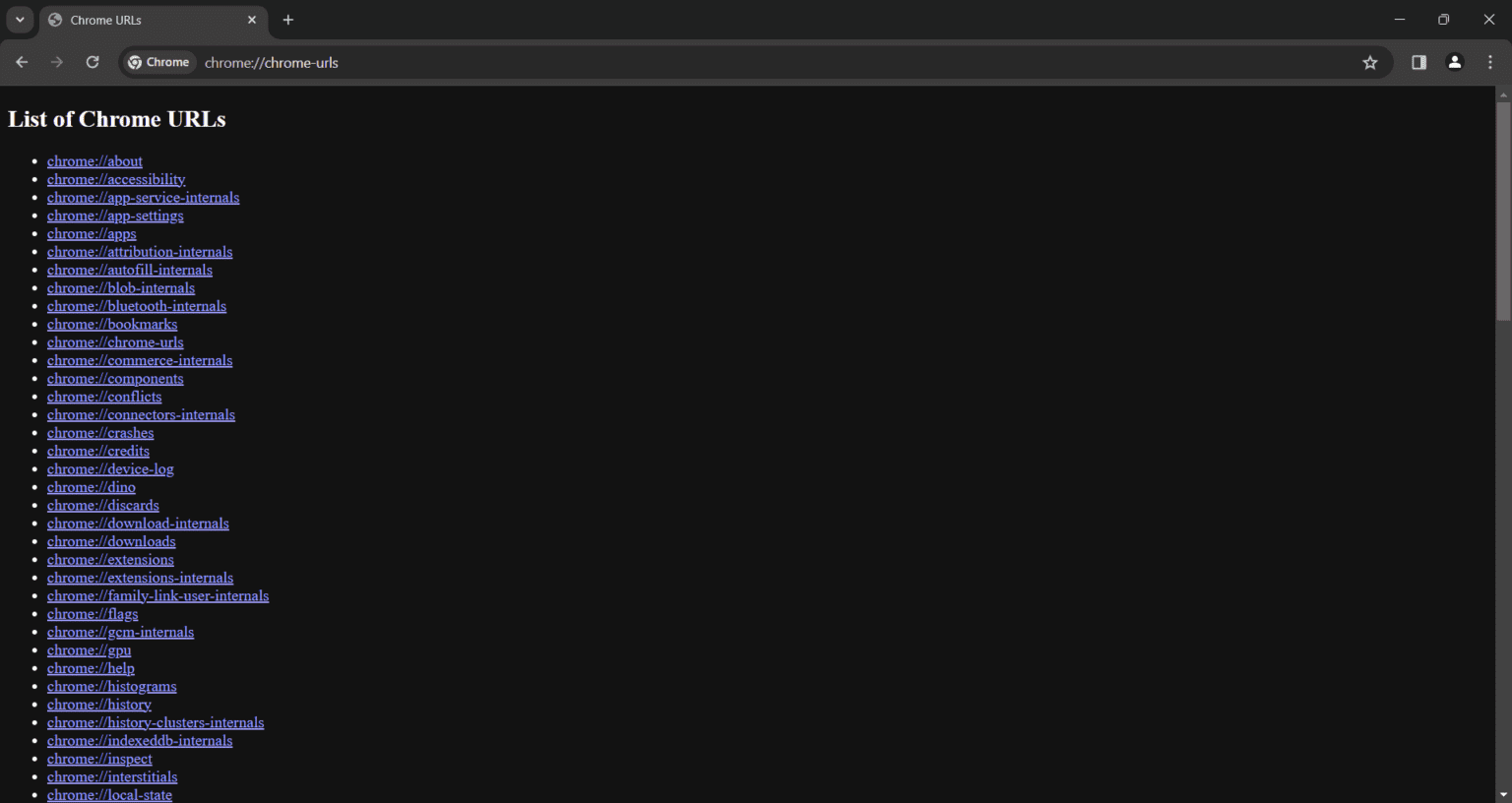Reload the current page

pos(93,62)
